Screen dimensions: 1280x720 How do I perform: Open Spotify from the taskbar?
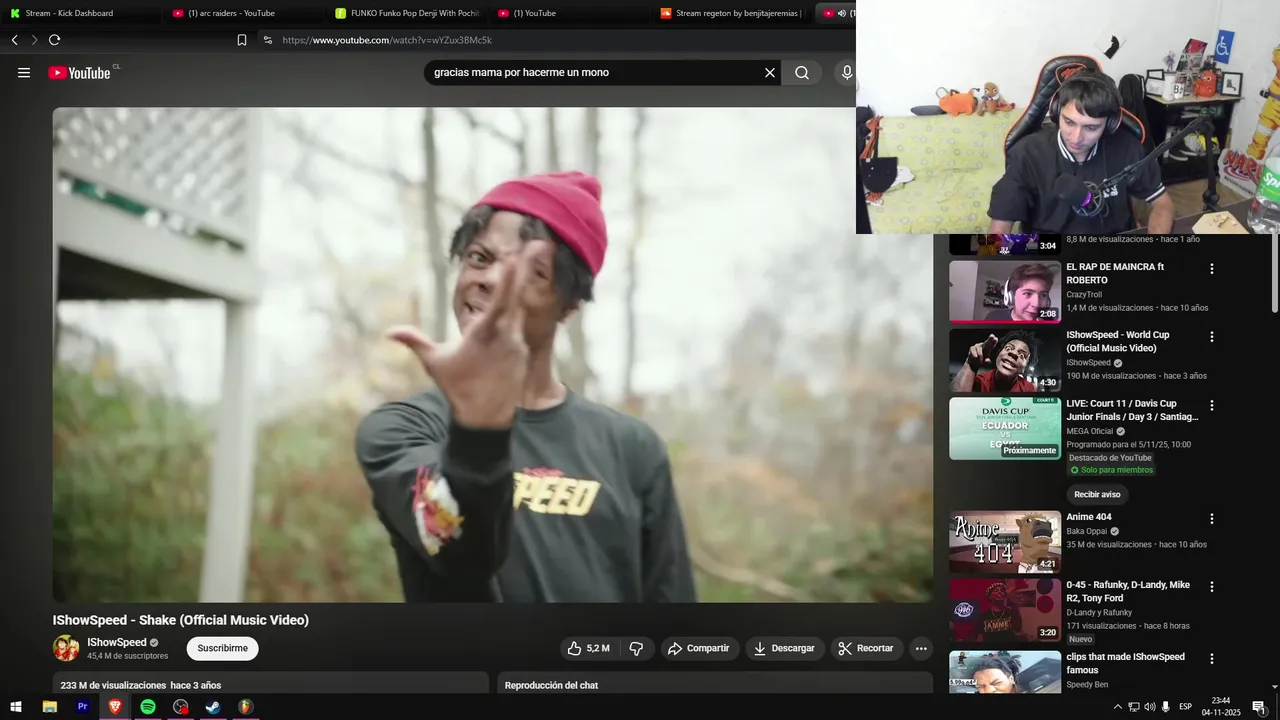[x=148, y=707]
